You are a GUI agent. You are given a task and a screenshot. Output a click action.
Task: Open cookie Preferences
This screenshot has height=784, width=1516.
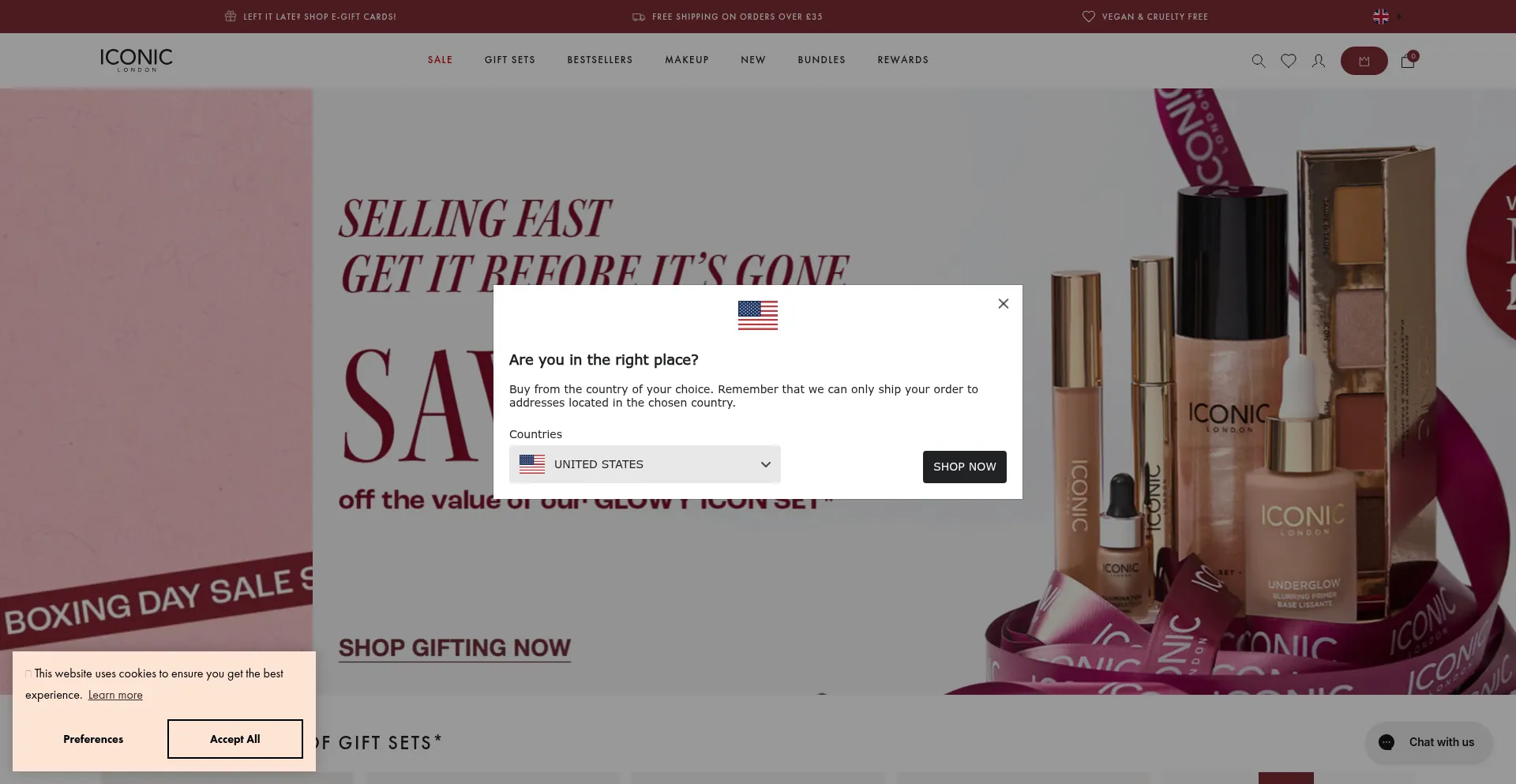[x=93, y=739]
